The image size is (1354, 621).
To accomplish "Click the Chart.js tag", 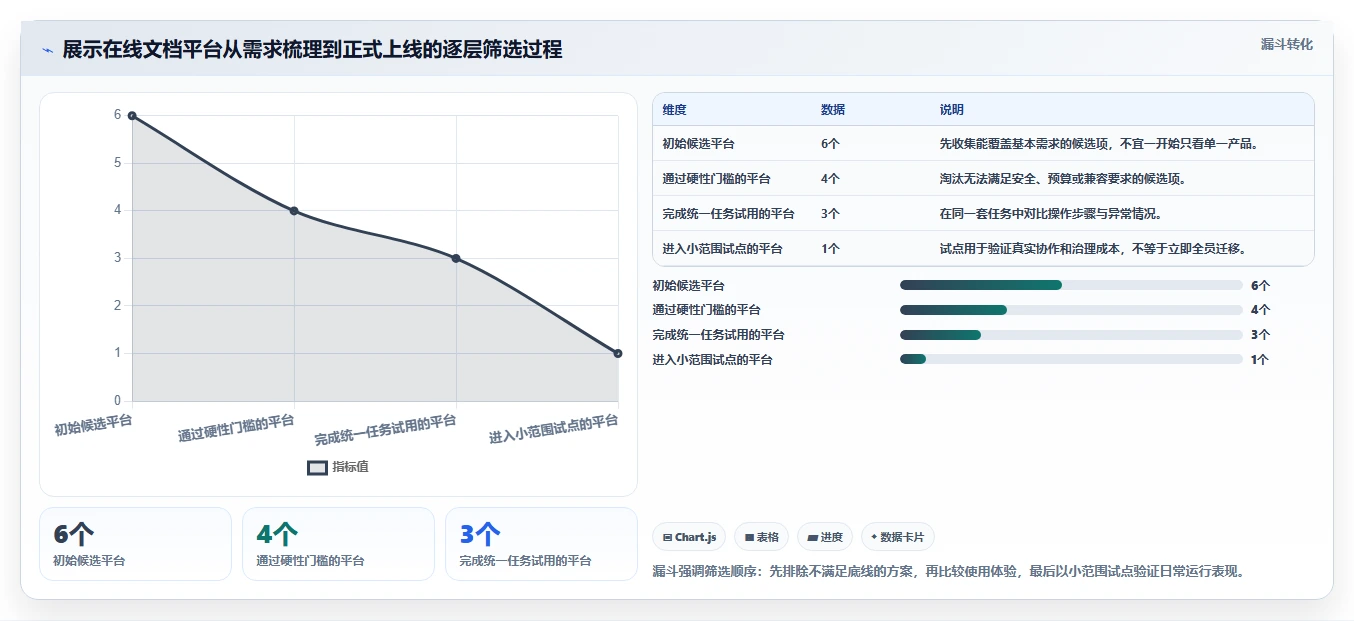I will click(x=689, y=537).
